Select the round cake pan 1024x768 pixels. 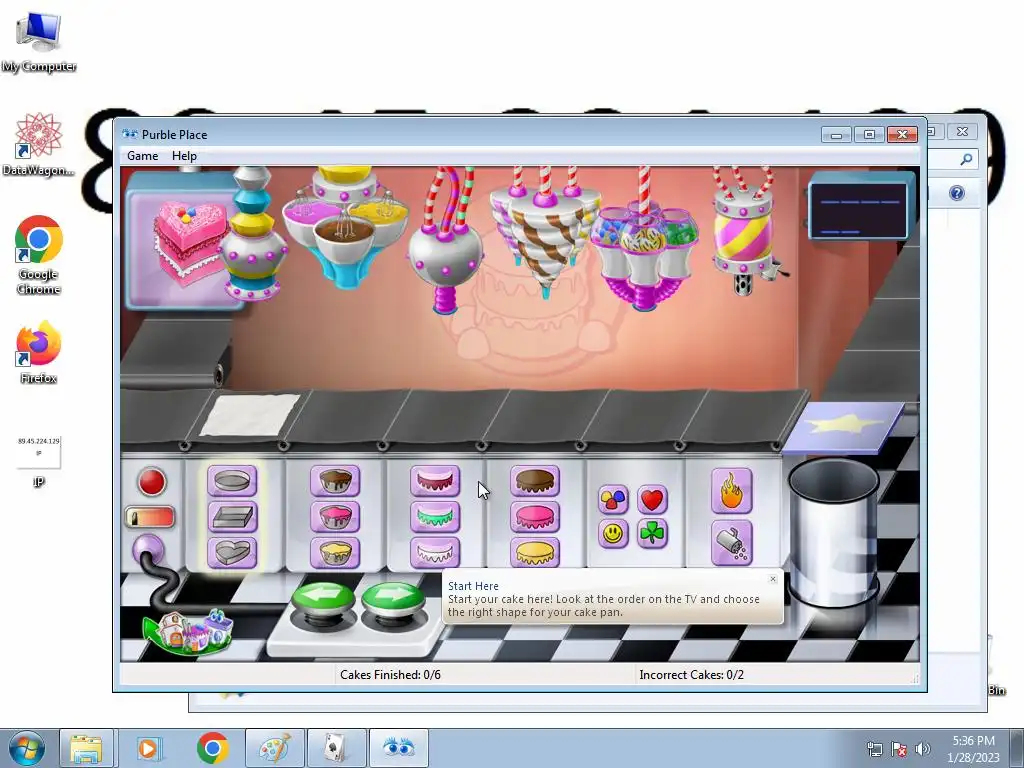click(x=232, y=482)
